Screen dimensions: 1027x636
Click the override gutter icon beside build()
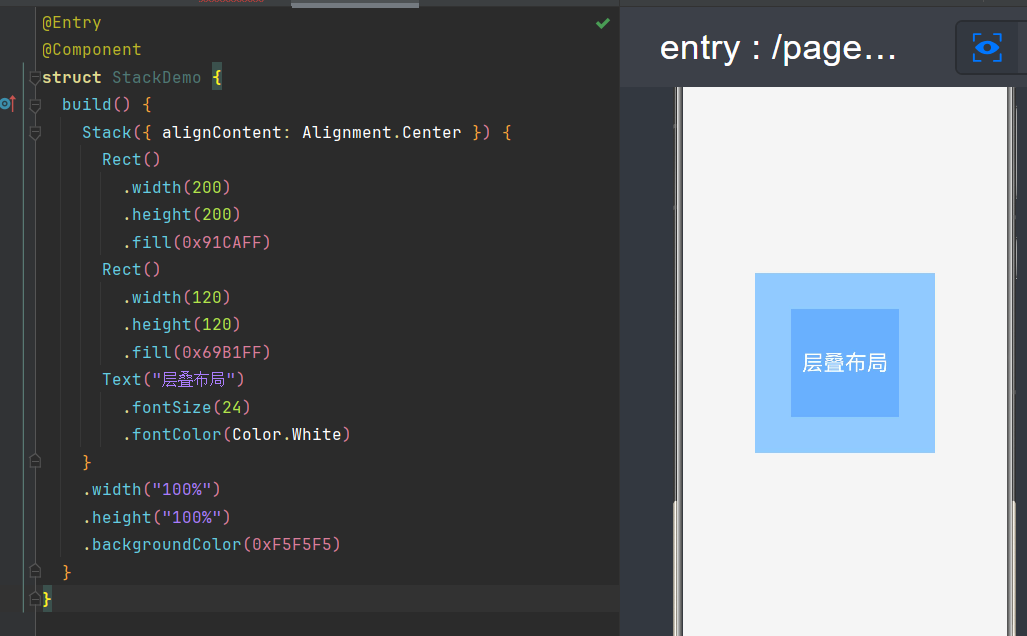[8, 103]
